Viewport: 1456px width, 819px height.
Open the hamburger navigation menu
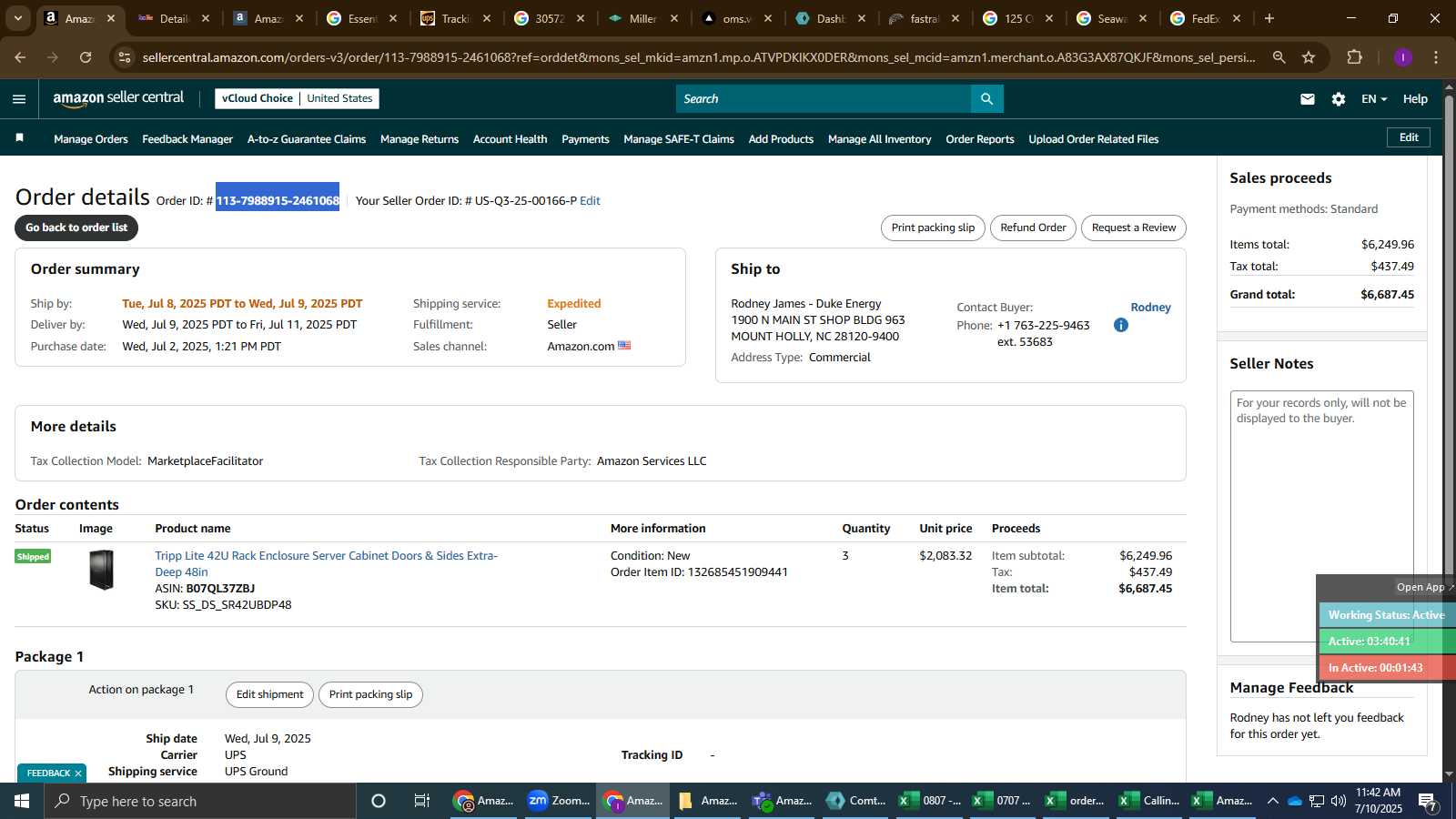click(19, 99)
